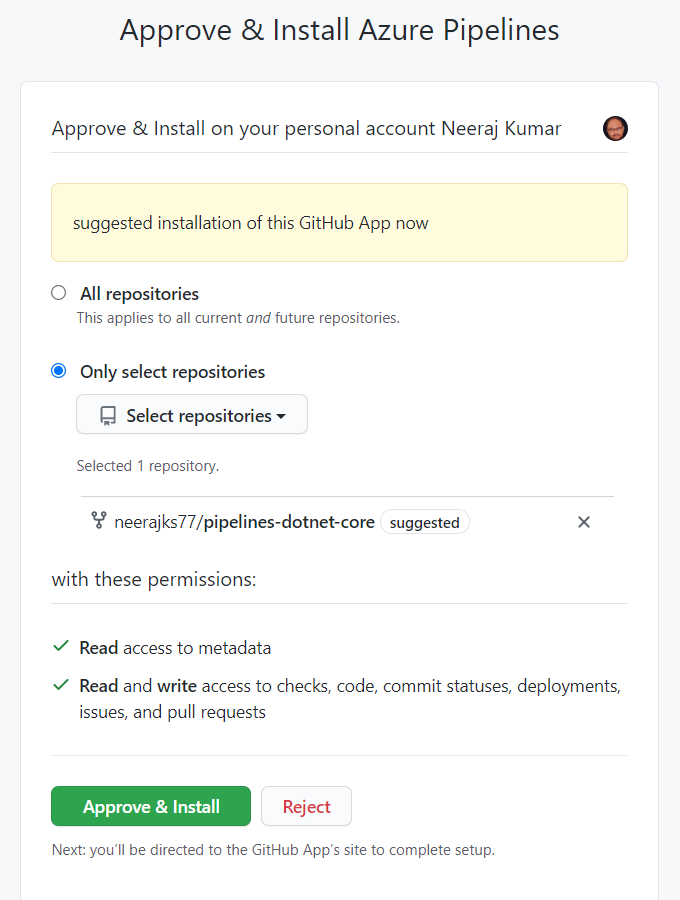Click the suggested badge label
Viewport: 680px width, 900px height.
pos(425,522)
